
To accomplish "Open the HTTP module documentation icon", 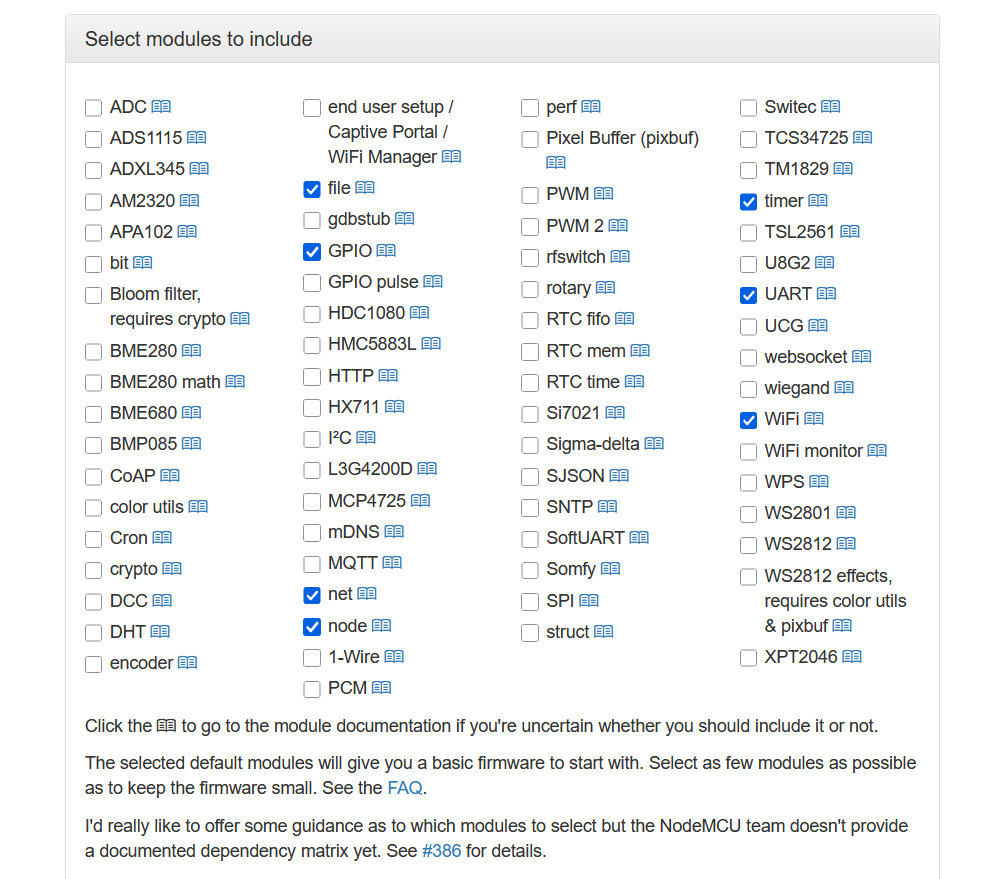I will tap(388, 376).
